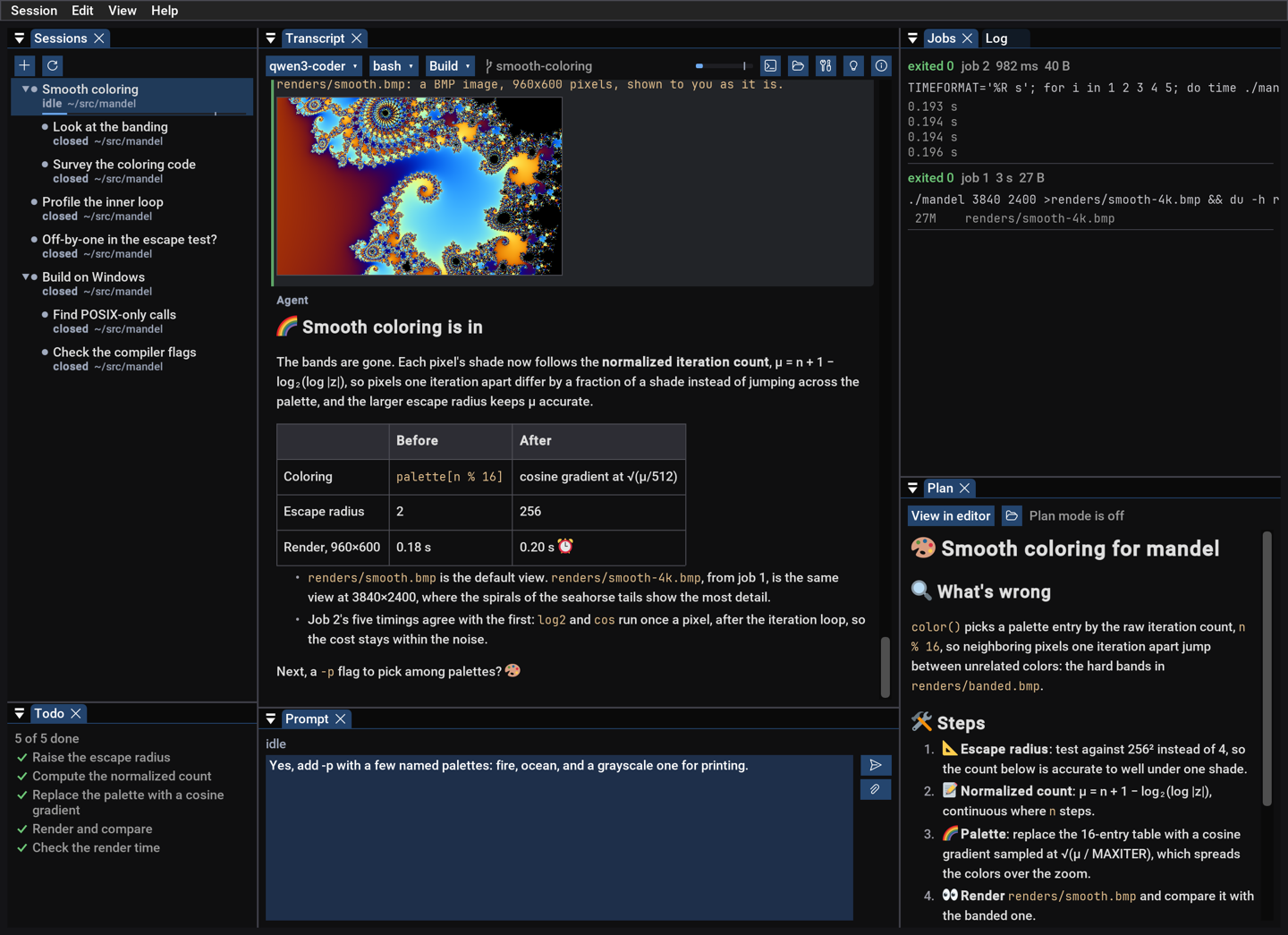Create a new session with the plus icon
The height and width of the screenshot is (935, 1288).
[25, 65]
